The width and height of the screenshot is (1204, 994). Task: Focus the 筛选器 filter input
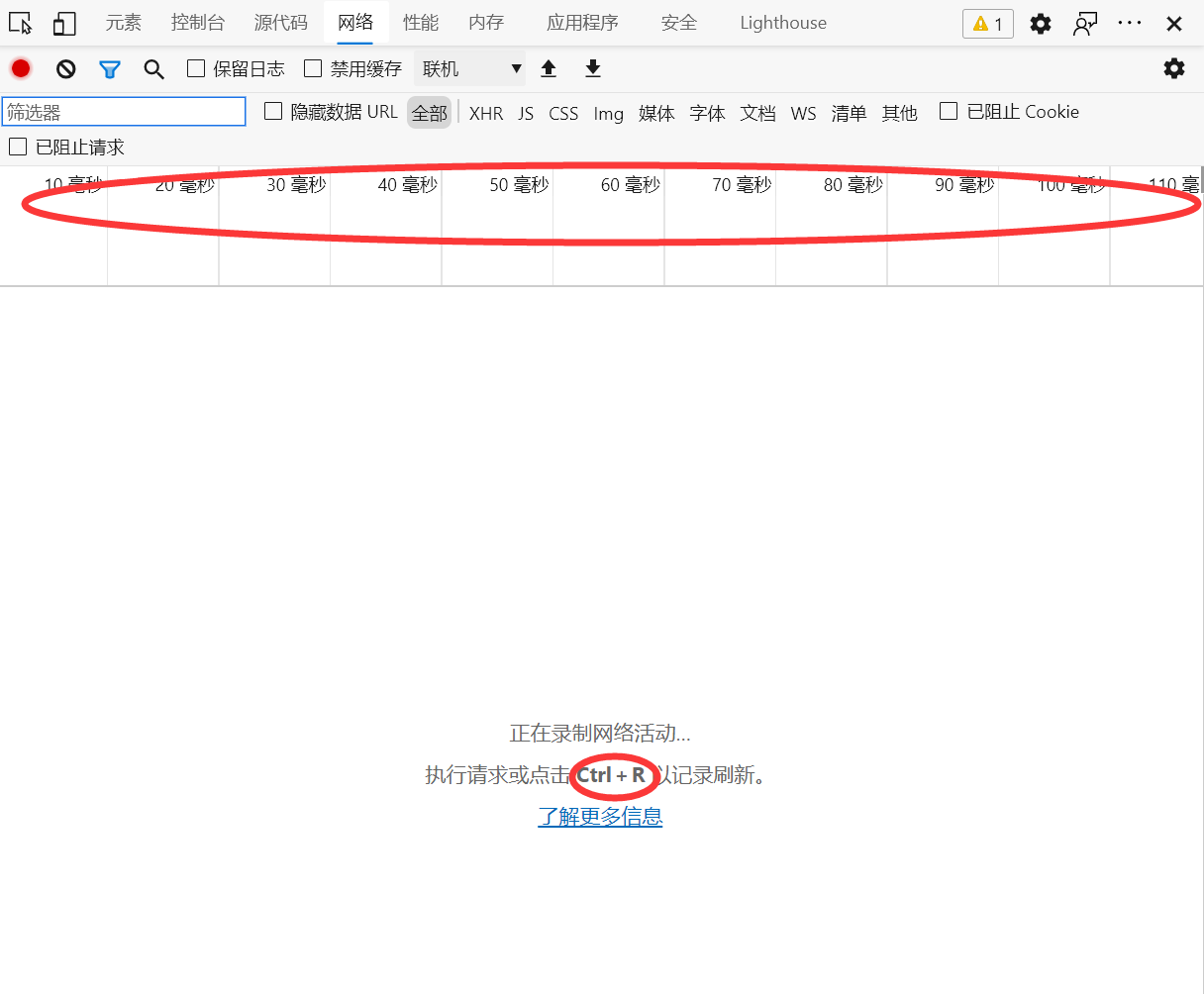point(124,112)
